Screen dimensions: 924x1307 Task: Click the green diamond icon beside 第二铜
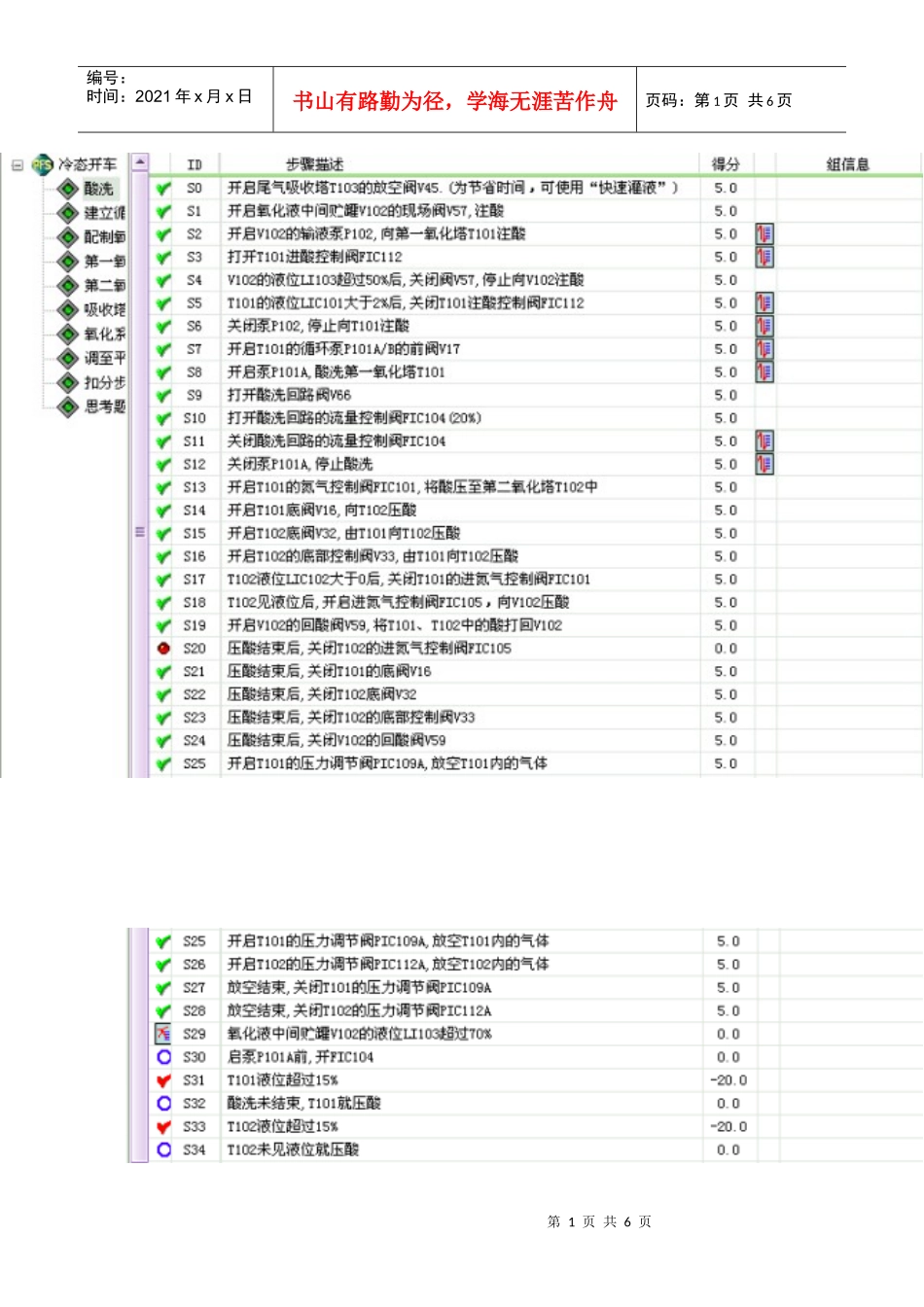(x=68, y=286)
